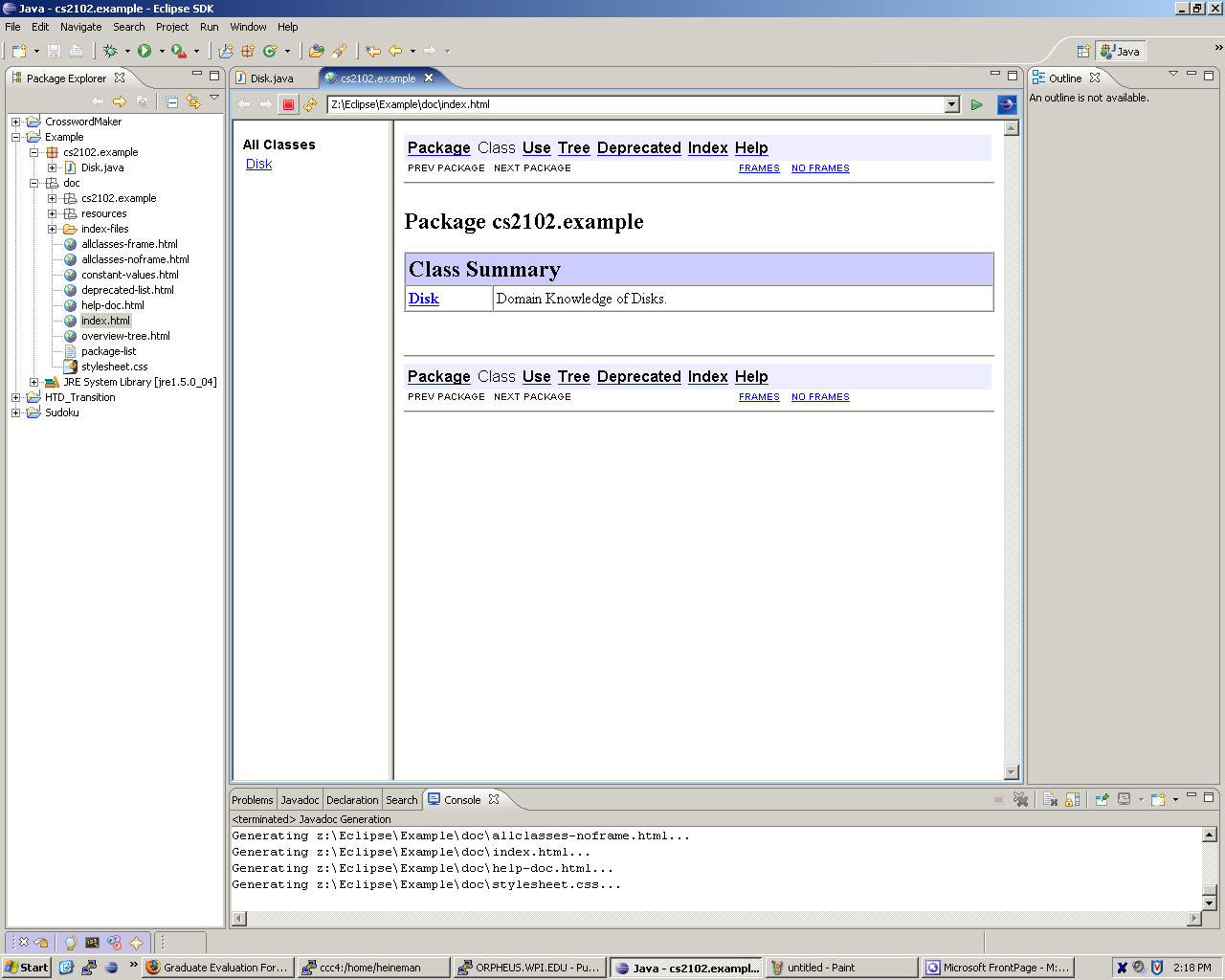Go to last edit location icon
1225x980 pixels.
pyautogui.click(x=373, y=51)
